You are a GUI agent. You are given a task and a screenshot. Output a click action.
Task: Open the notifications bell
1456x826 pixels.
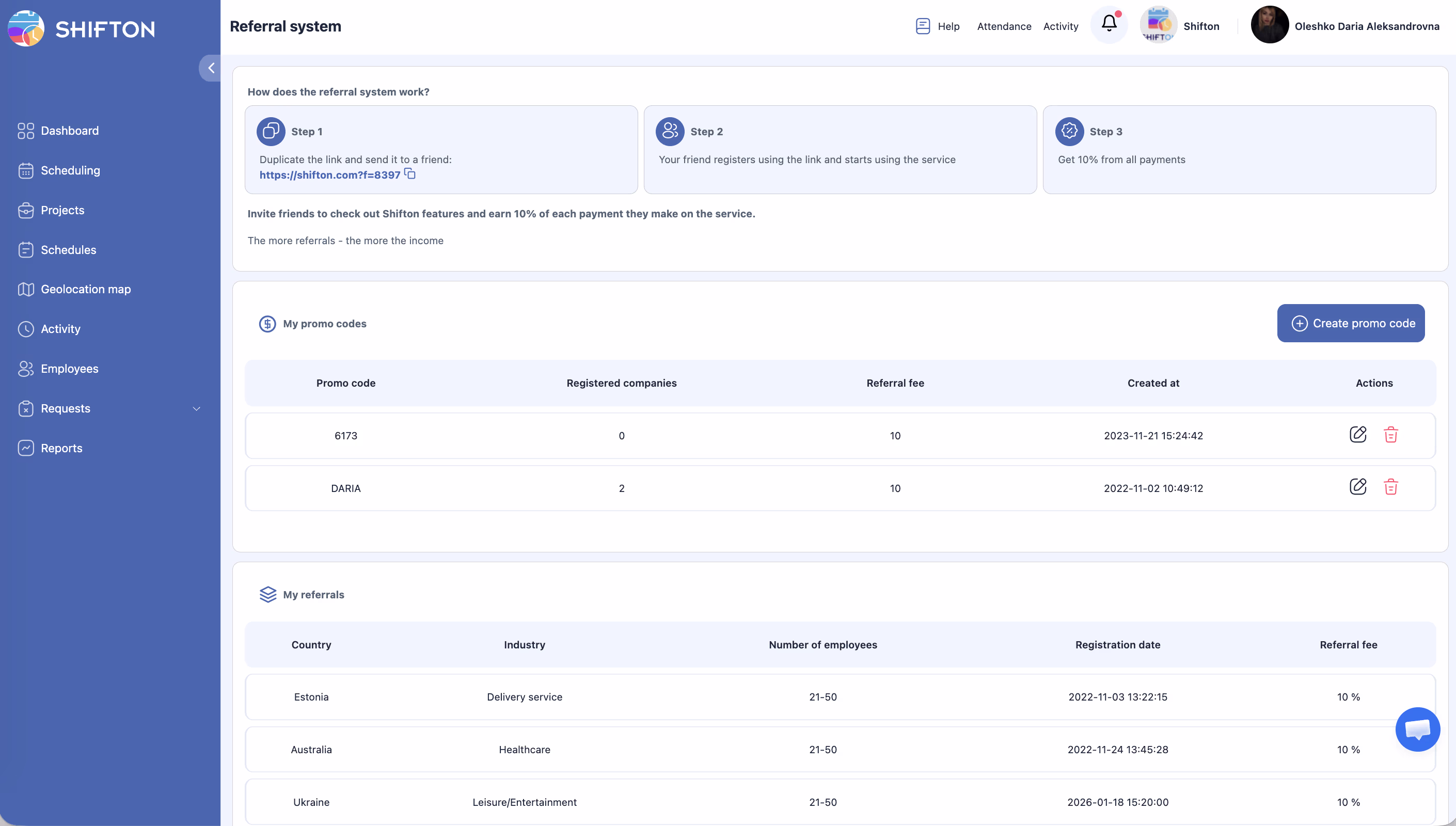click(1109, 24)
